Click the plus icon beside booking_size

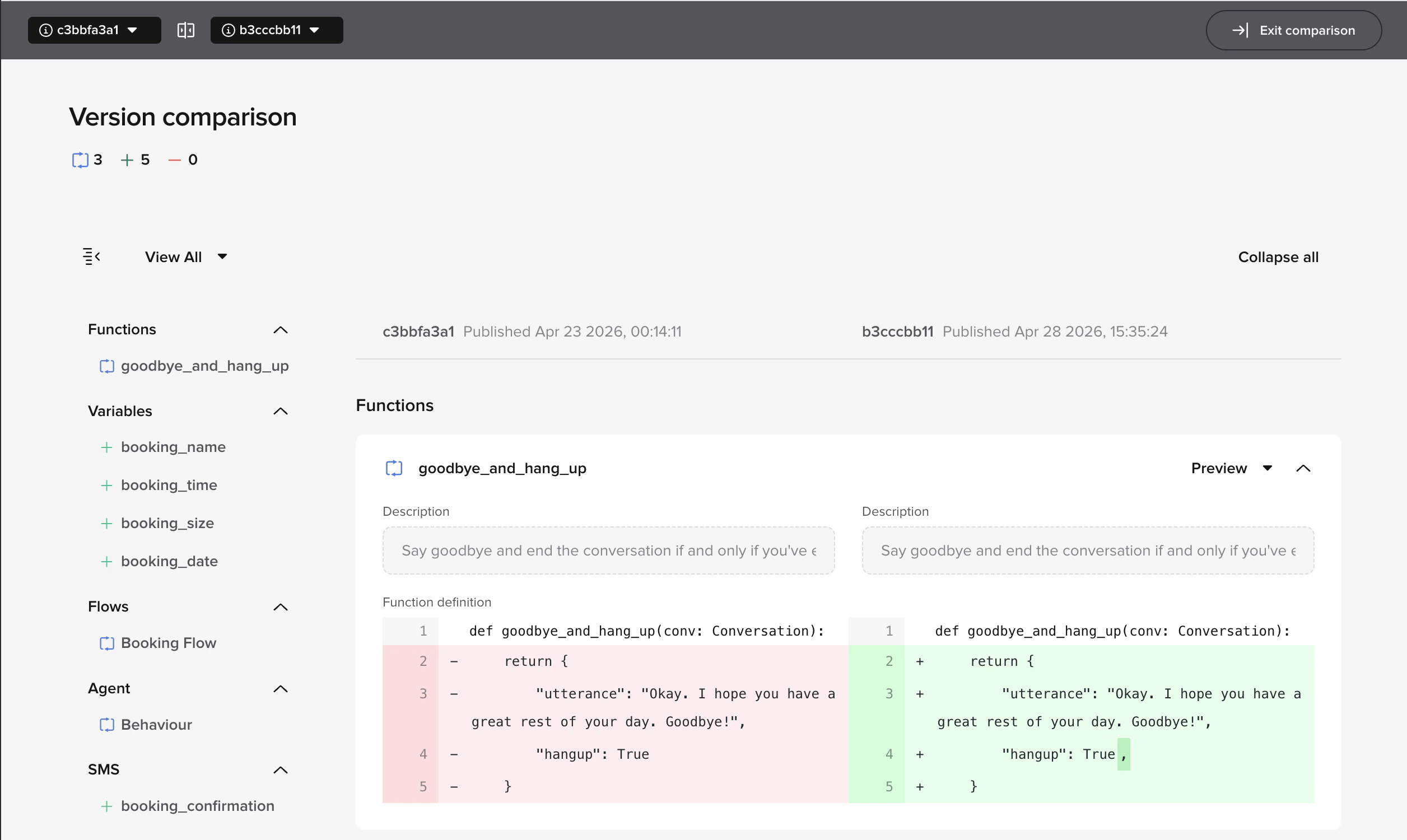coord(106,524)
